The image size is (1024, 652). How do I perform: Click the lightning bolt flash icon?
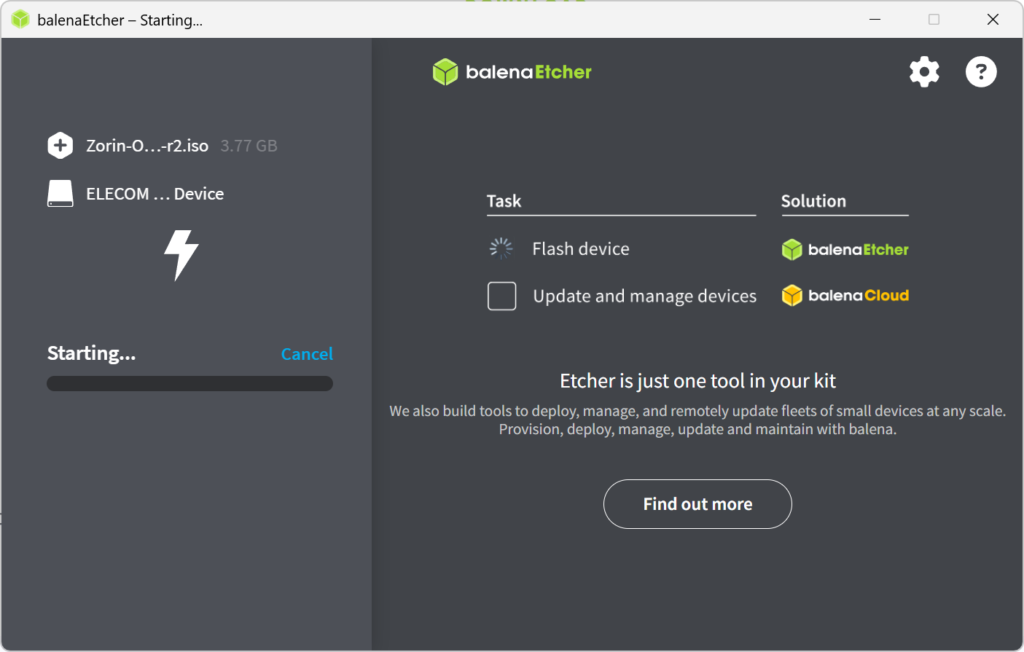click(181, 255)
